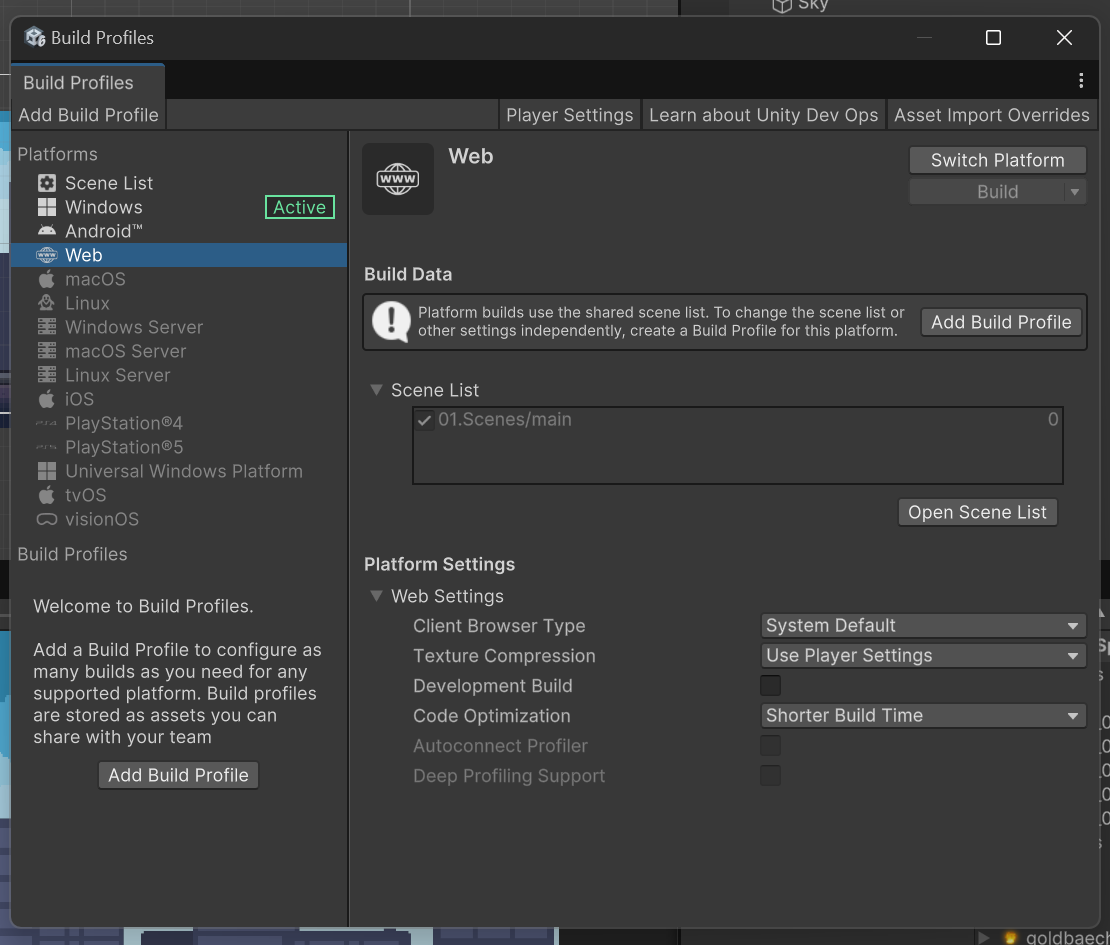Select the tvOS platform row
This screenshot has height=945, width=1110.
[x=179, y=496]
